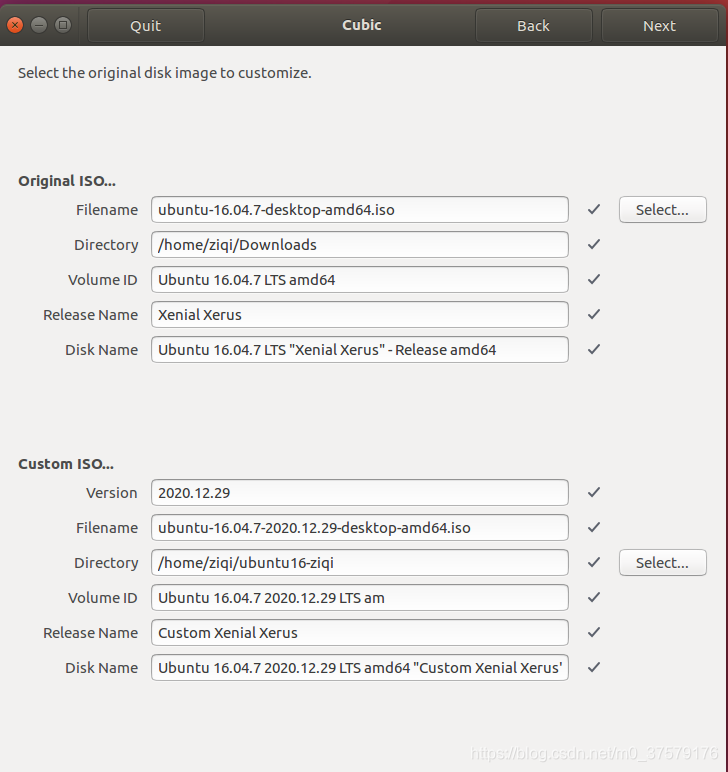The height and width of the screenshot is (772, 728).
Task: Click the original Disk Name field
Action: (x=360, y=350)
